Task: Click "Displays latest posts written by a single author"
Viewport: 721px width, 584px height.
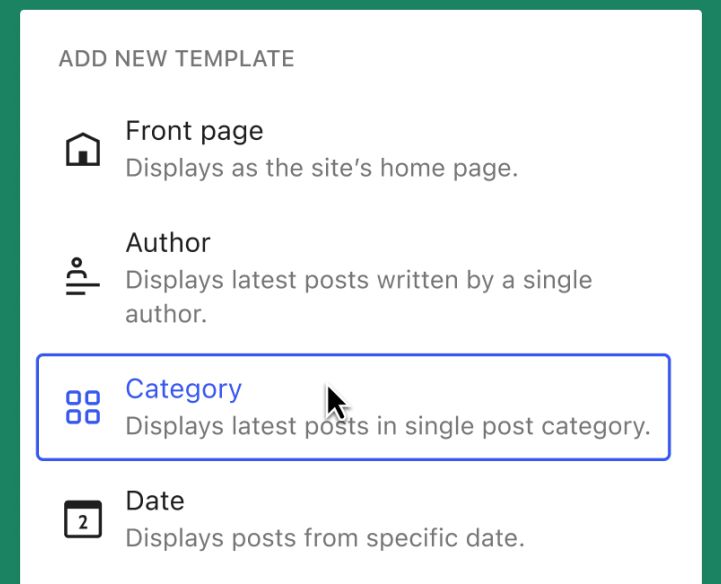Action: (358, 280)
